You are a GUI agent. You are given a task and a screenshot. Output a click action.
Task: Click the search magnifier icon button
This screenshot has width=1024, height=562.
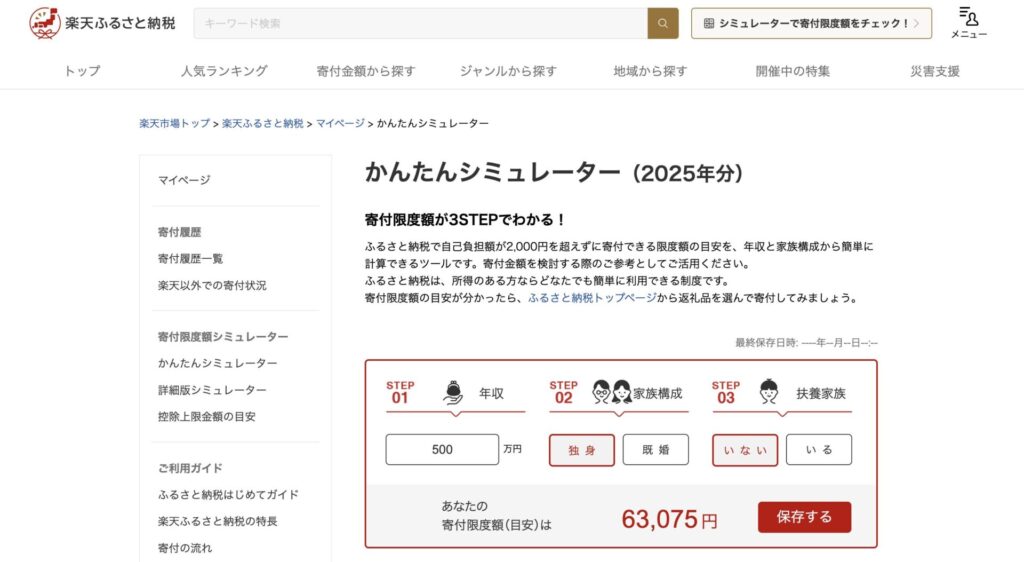[663, 23]
